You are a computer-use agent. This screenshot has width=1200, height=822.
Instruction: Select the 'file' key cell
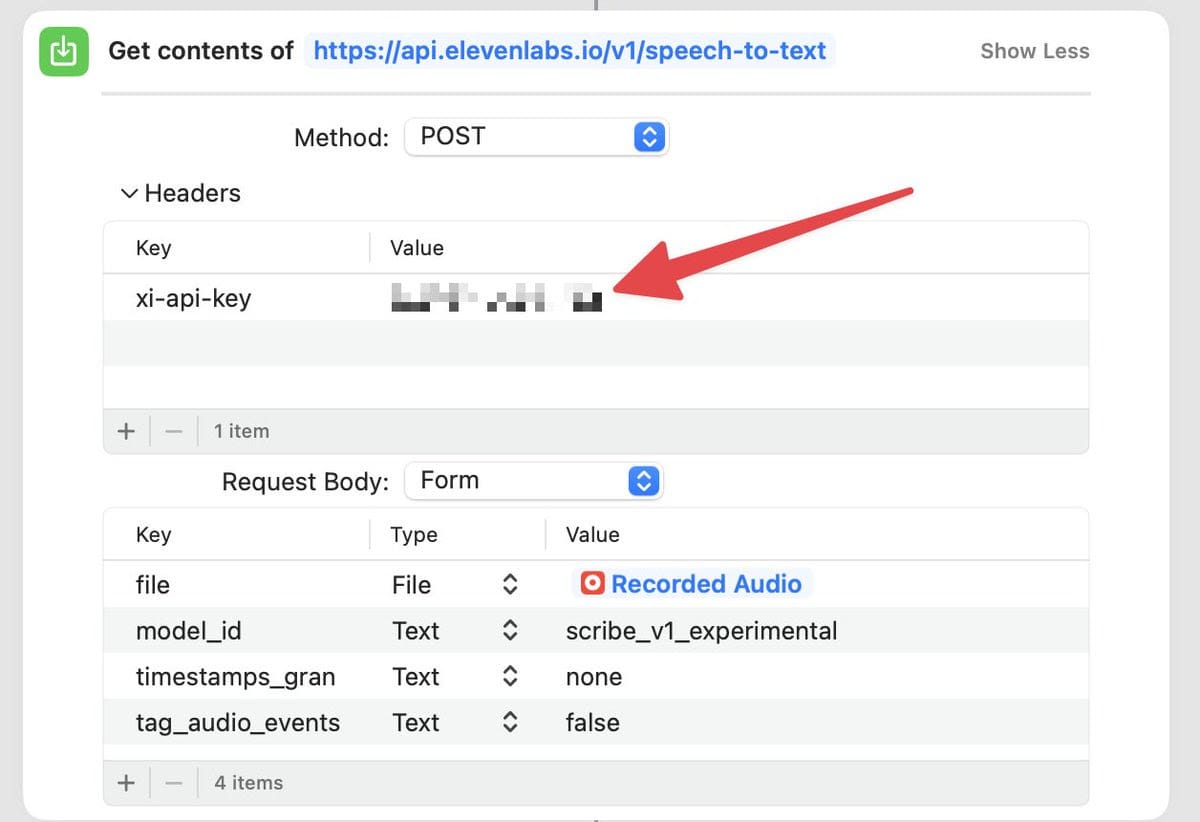coord(153,585)
